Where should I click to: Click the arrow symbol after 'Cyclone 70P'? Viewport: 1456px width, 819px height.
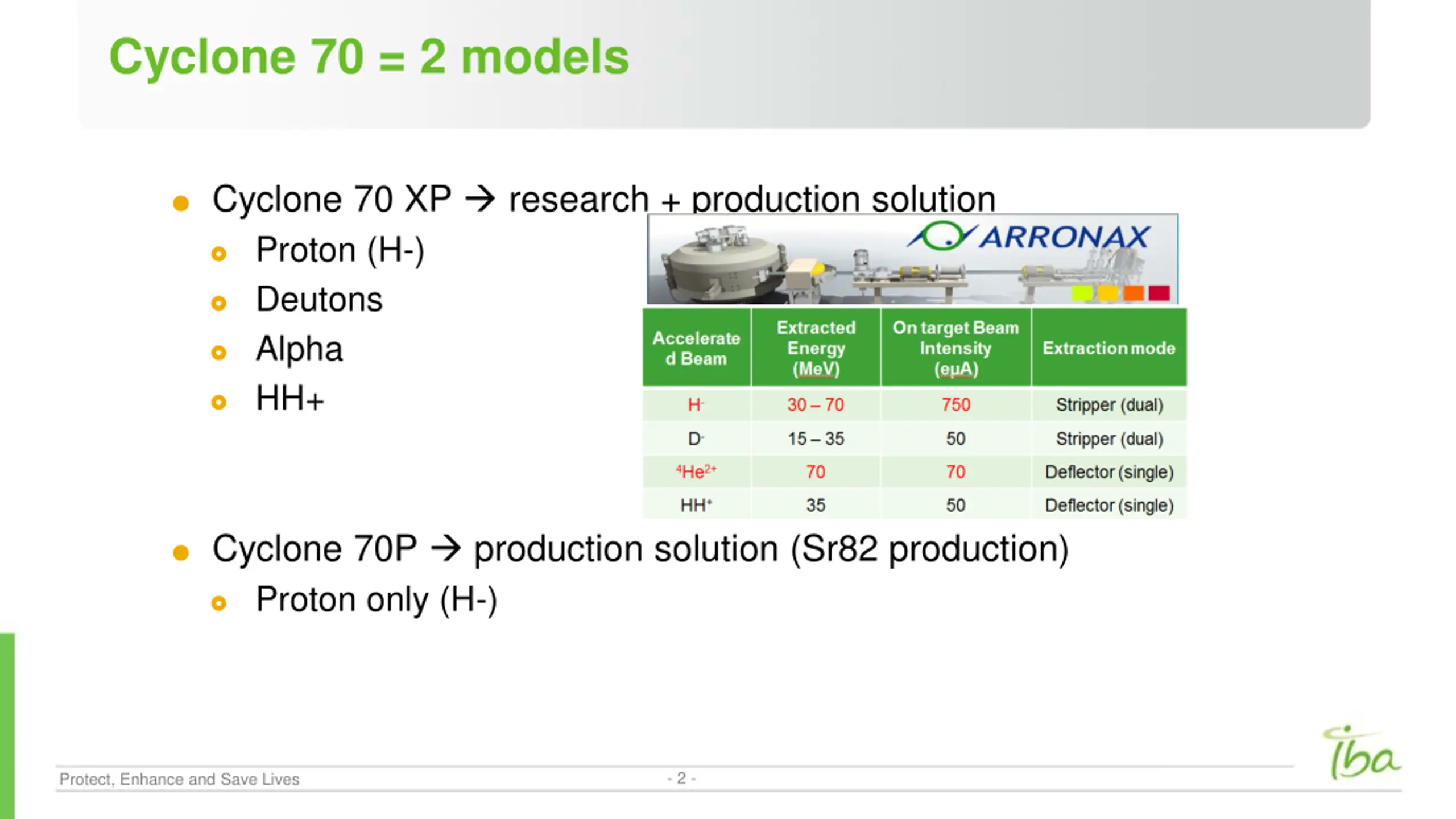[x=445, y=549]
